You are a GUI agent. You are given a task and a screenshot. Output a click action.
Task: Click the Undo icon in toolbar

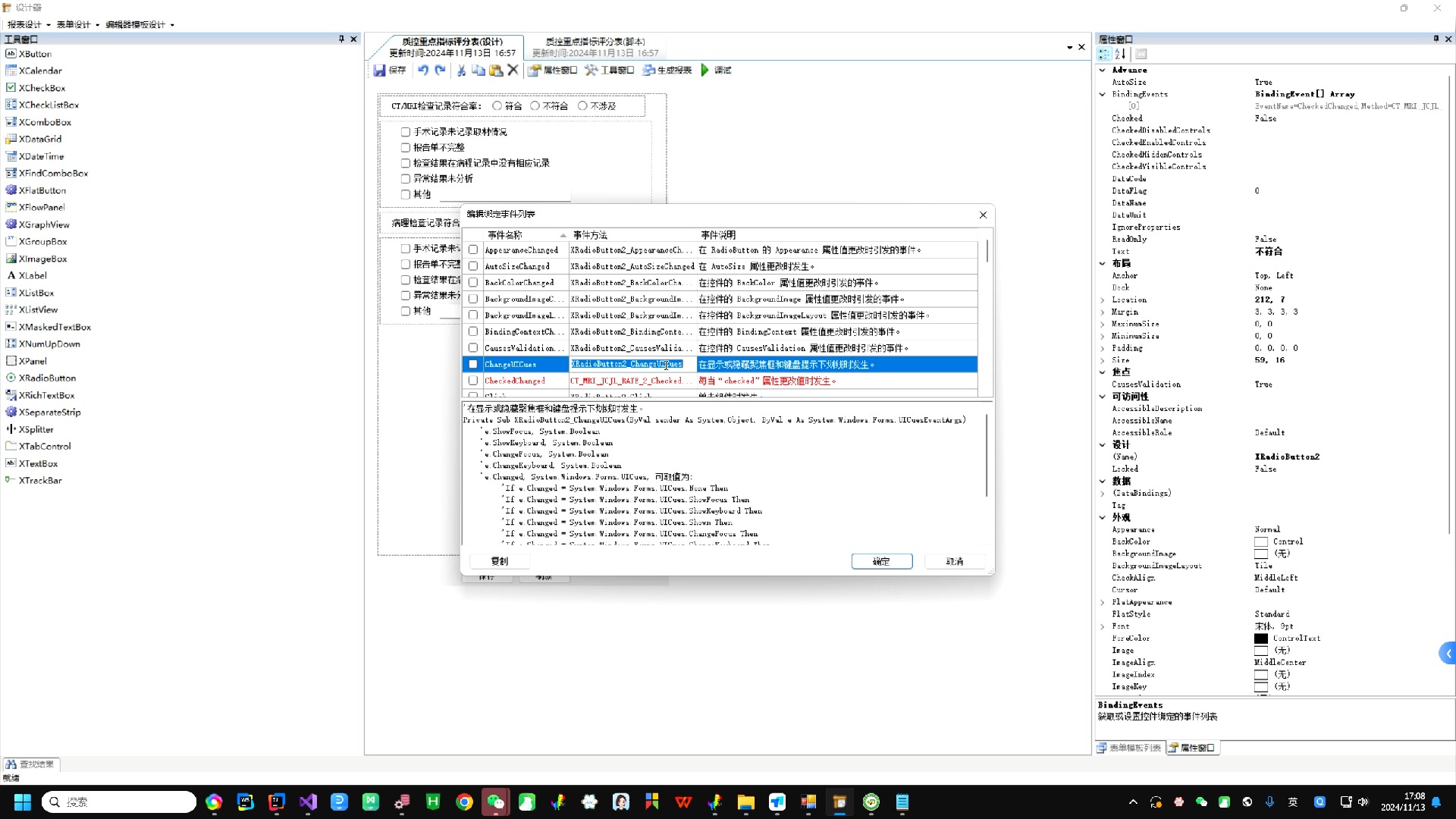coord(423,70)
